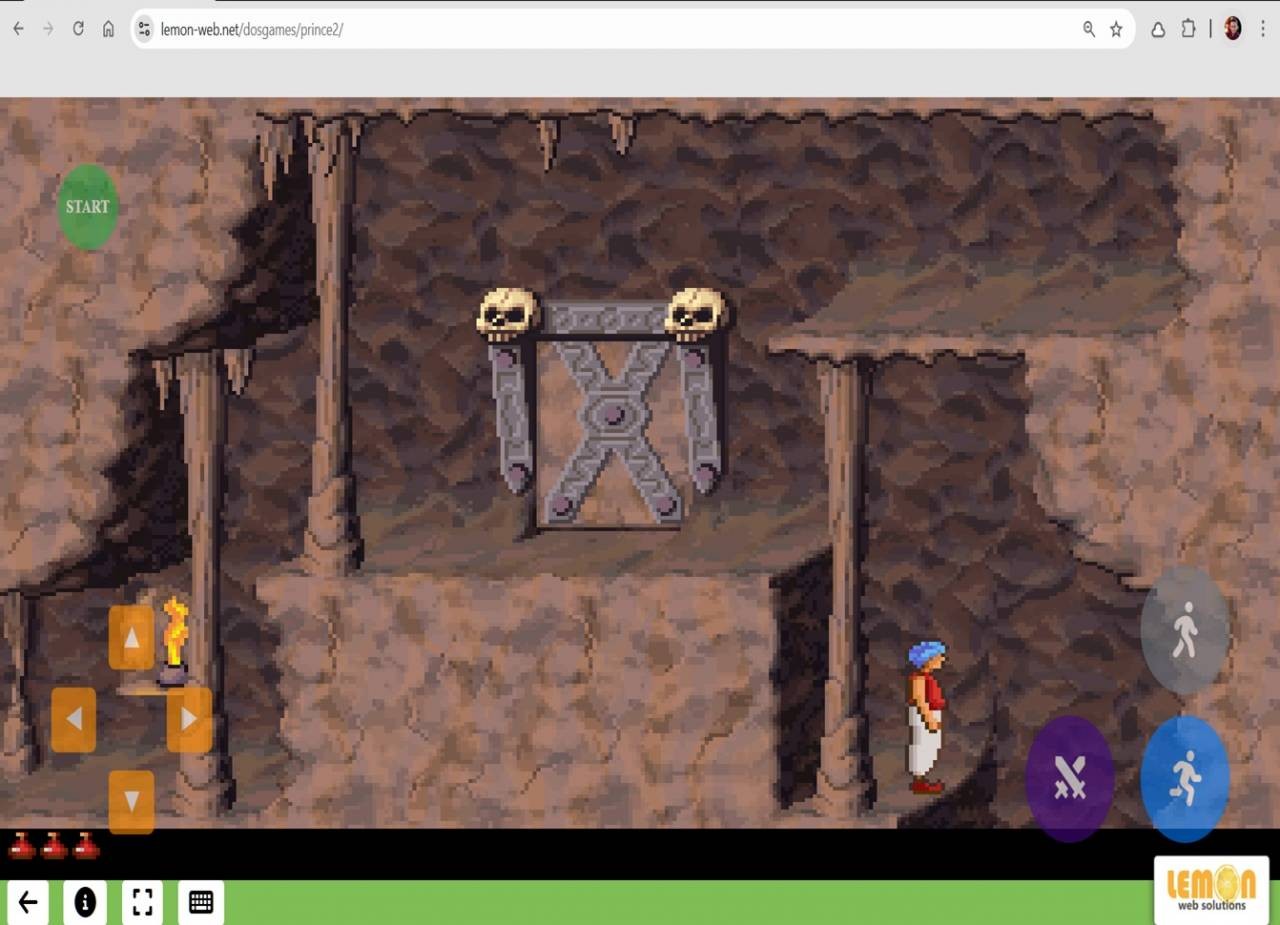Show the on-screen keyboard icon
The image size is (1280, 925).
201,903
